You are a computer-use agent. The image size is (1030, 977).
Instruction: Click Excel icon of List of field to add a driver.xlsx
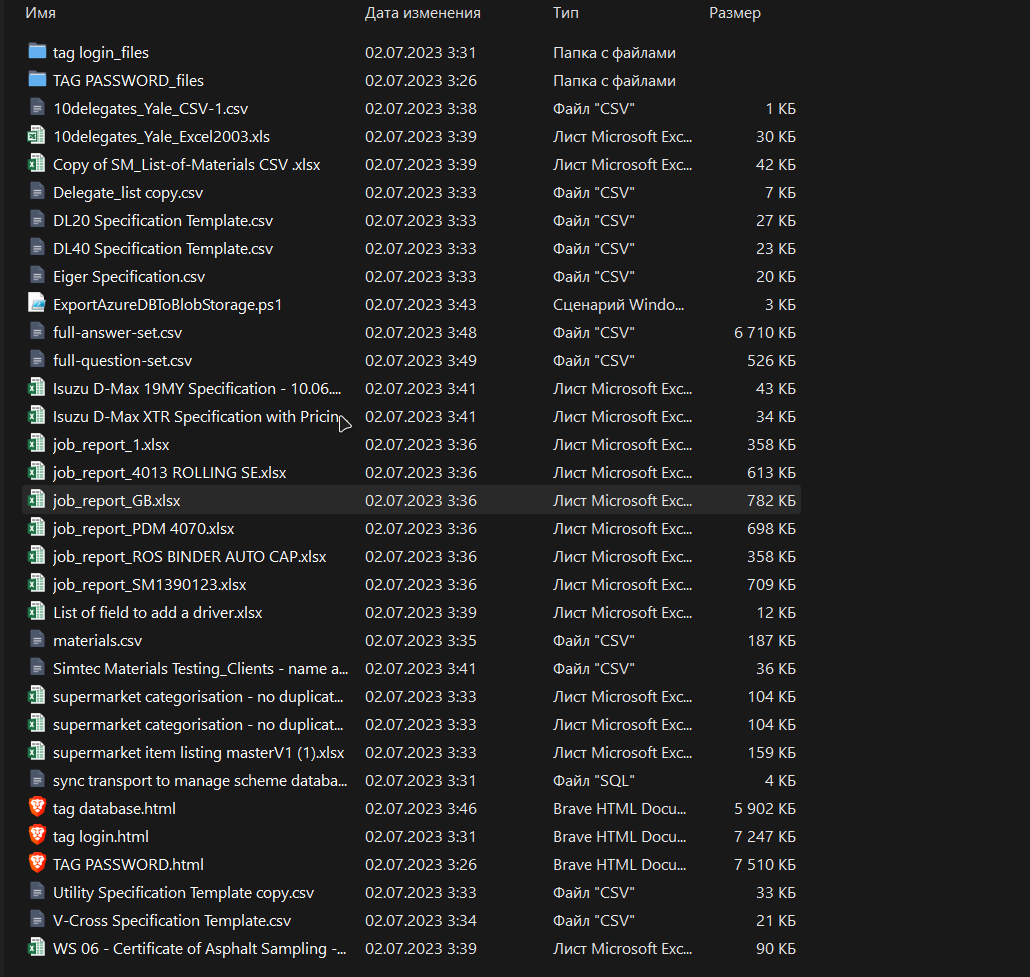coord(37,612)
